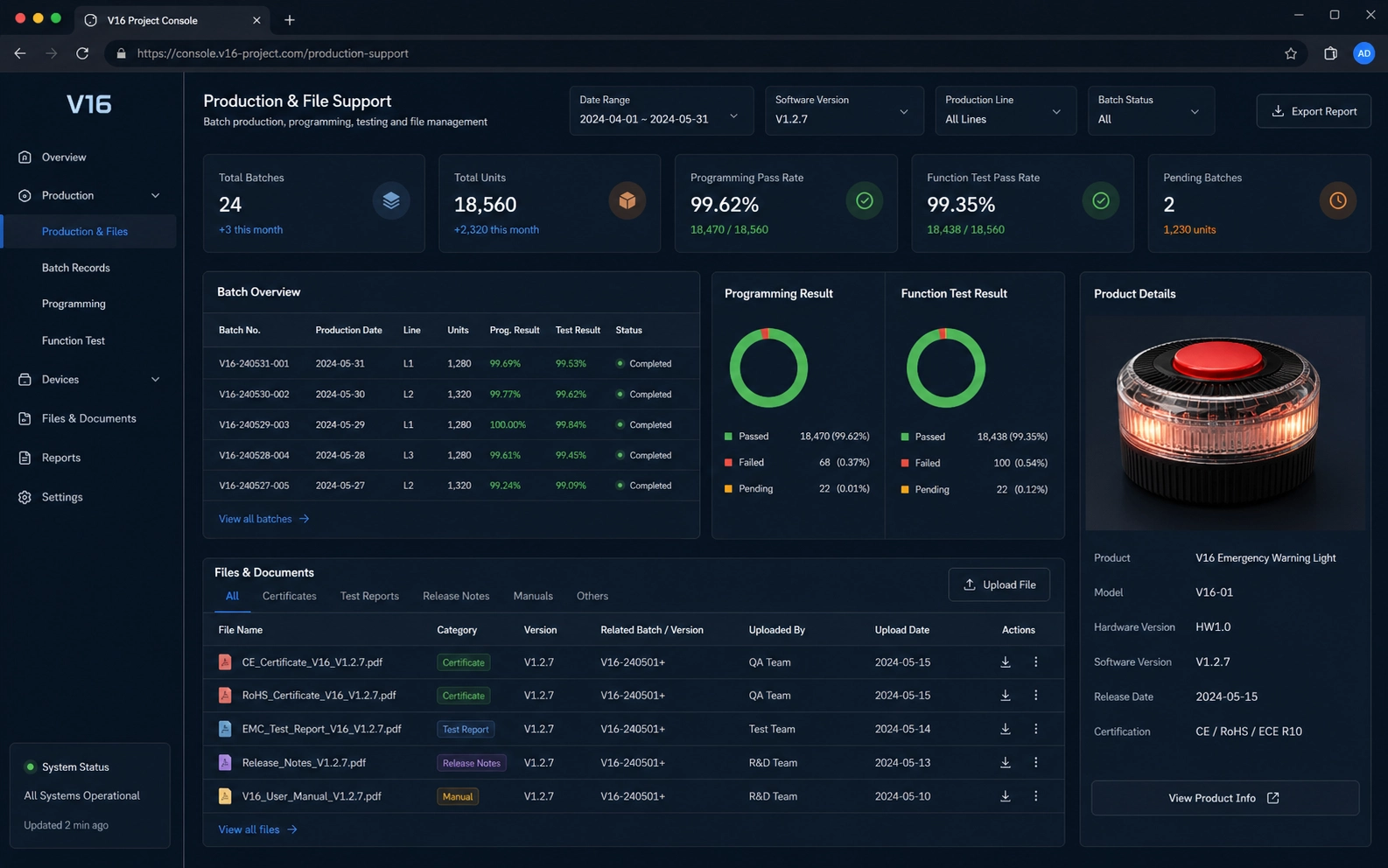Open Files & Documents in sidebar
This screenshot has width=1388, height=868.
point(89,419)
